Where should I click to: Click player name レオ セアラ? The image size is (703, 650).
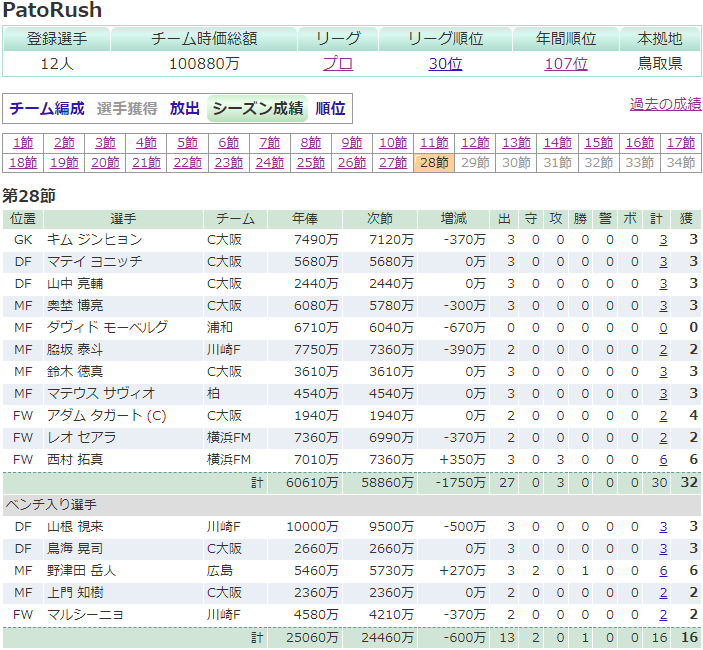82,438
